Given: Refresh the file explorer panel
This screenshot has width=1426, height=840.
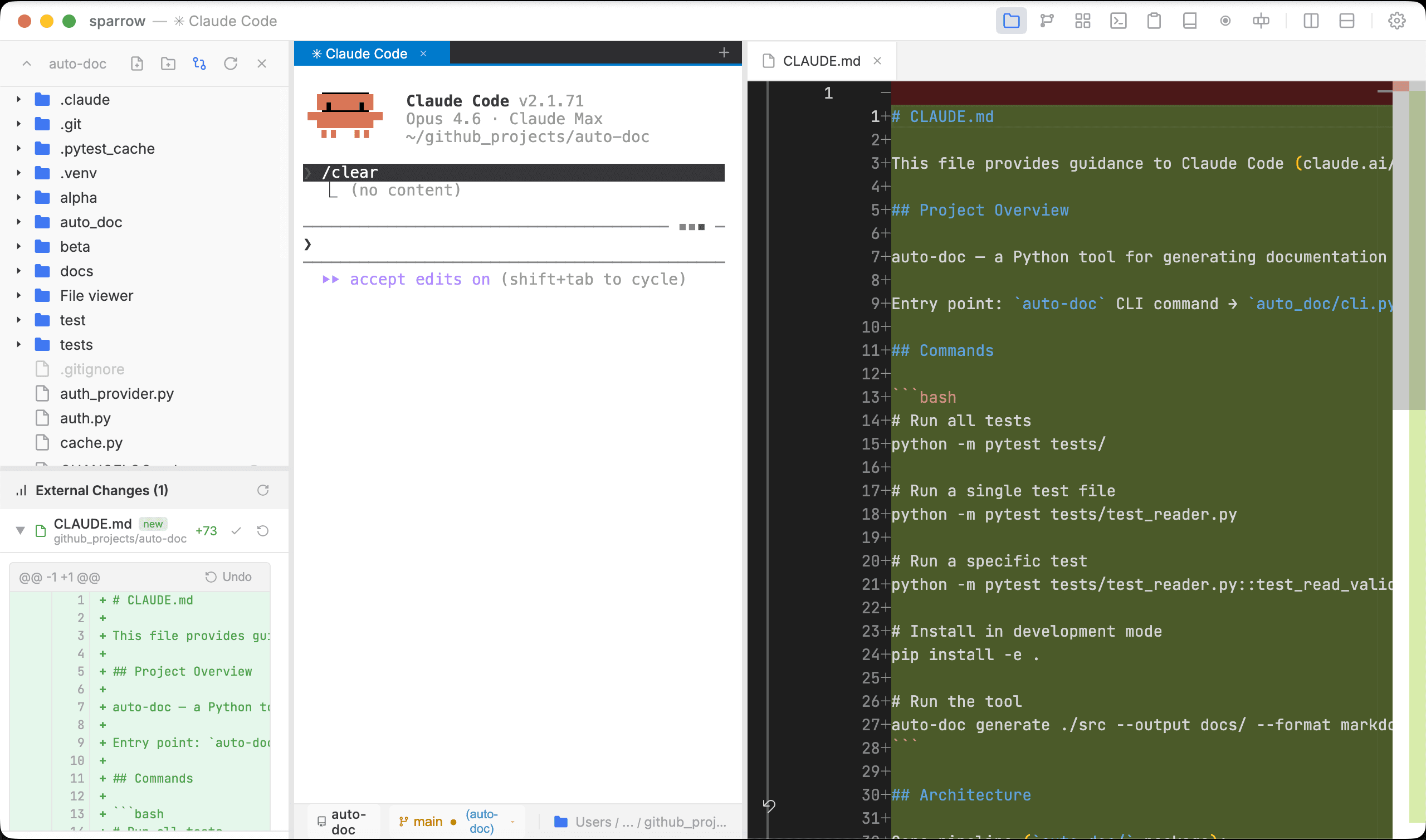Looking at the screenshot, I should (x=230, y=64).
